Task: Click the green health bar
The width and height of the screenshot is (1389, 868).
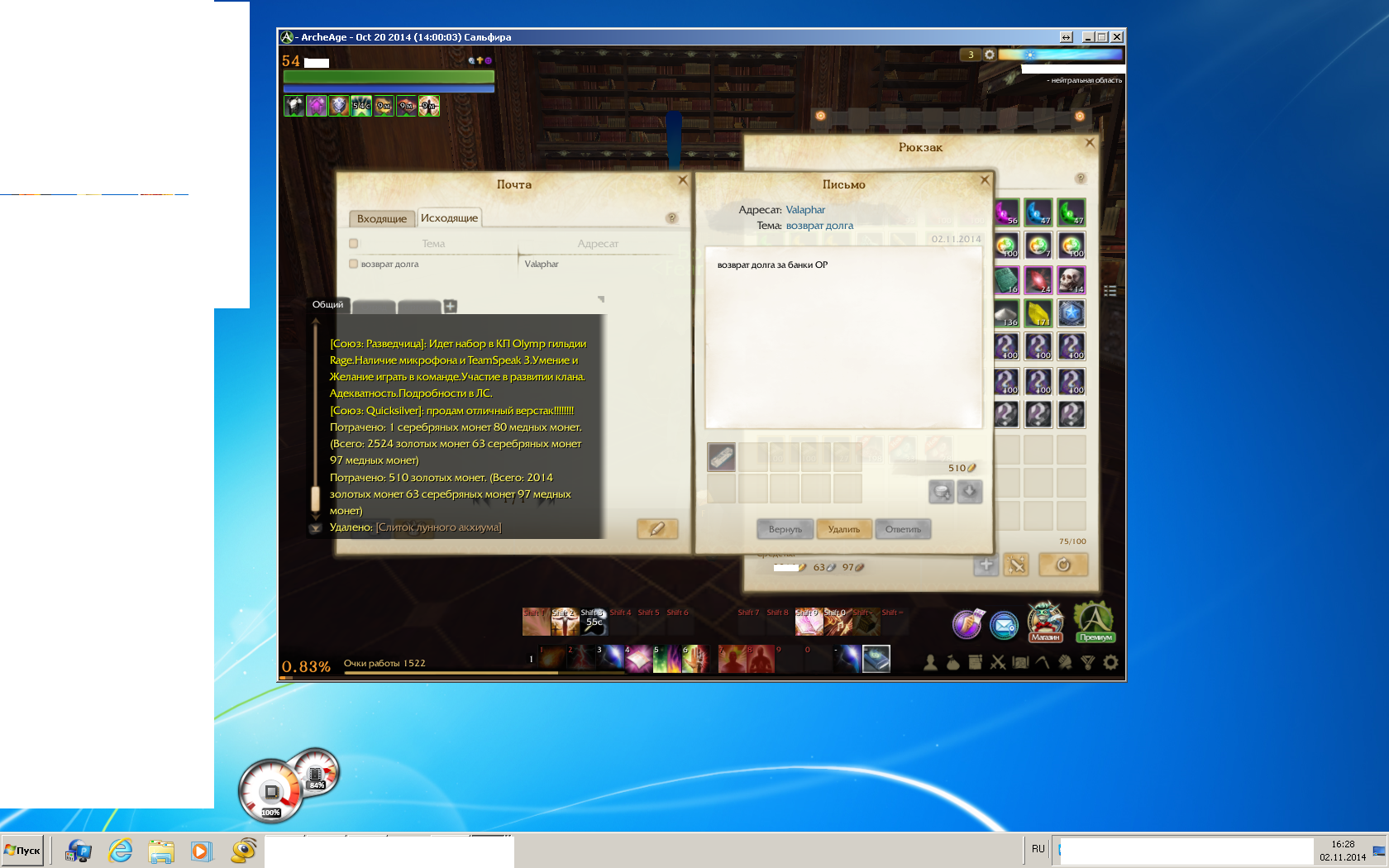Action: [x=389, y=77]
